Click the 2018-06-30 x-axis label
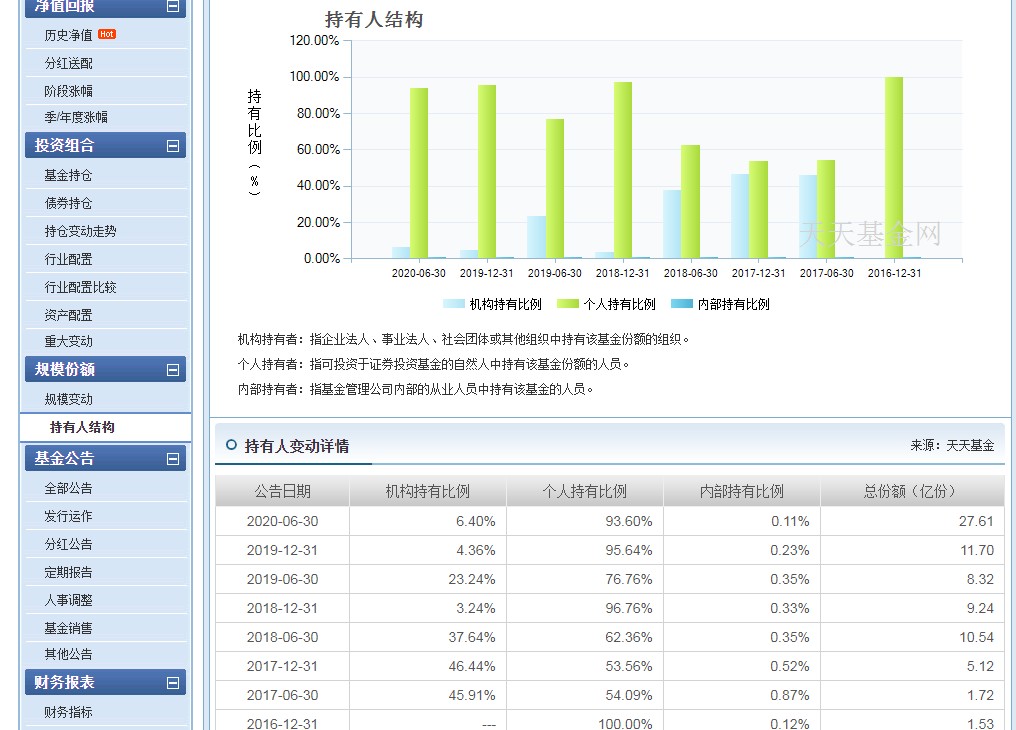Viewport: 1016px width, 730px height. tap(691, 273)
